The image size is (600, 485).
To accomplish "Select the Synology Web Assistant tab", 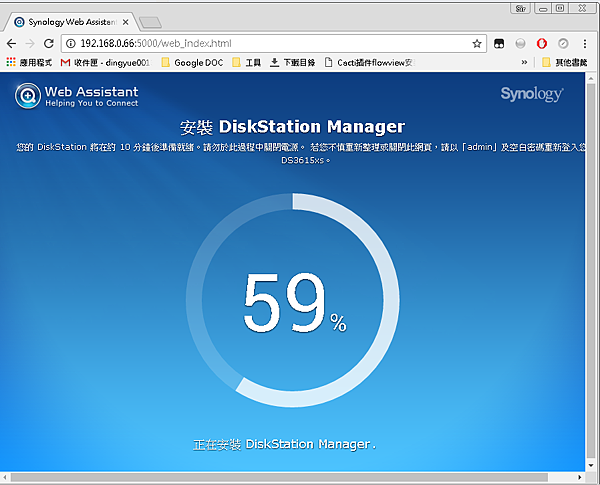I will (x=71, y=22).
